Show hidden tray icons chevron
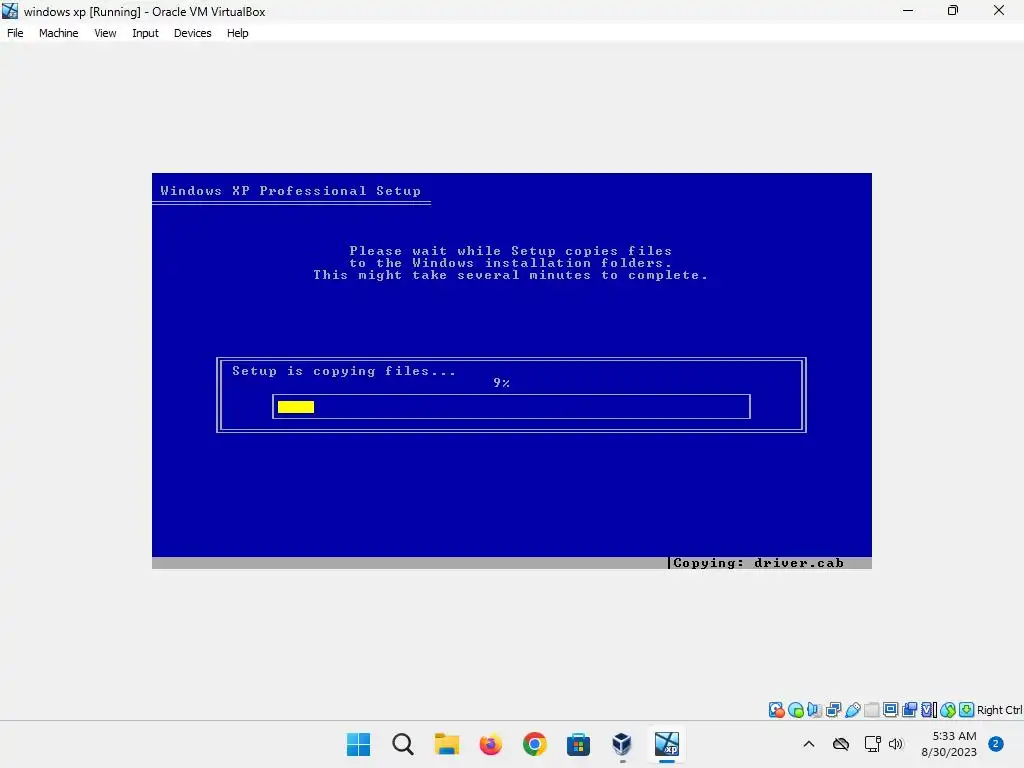Image resolution: width=1024 pixels, height=768 pixels. tap(808, 744)
